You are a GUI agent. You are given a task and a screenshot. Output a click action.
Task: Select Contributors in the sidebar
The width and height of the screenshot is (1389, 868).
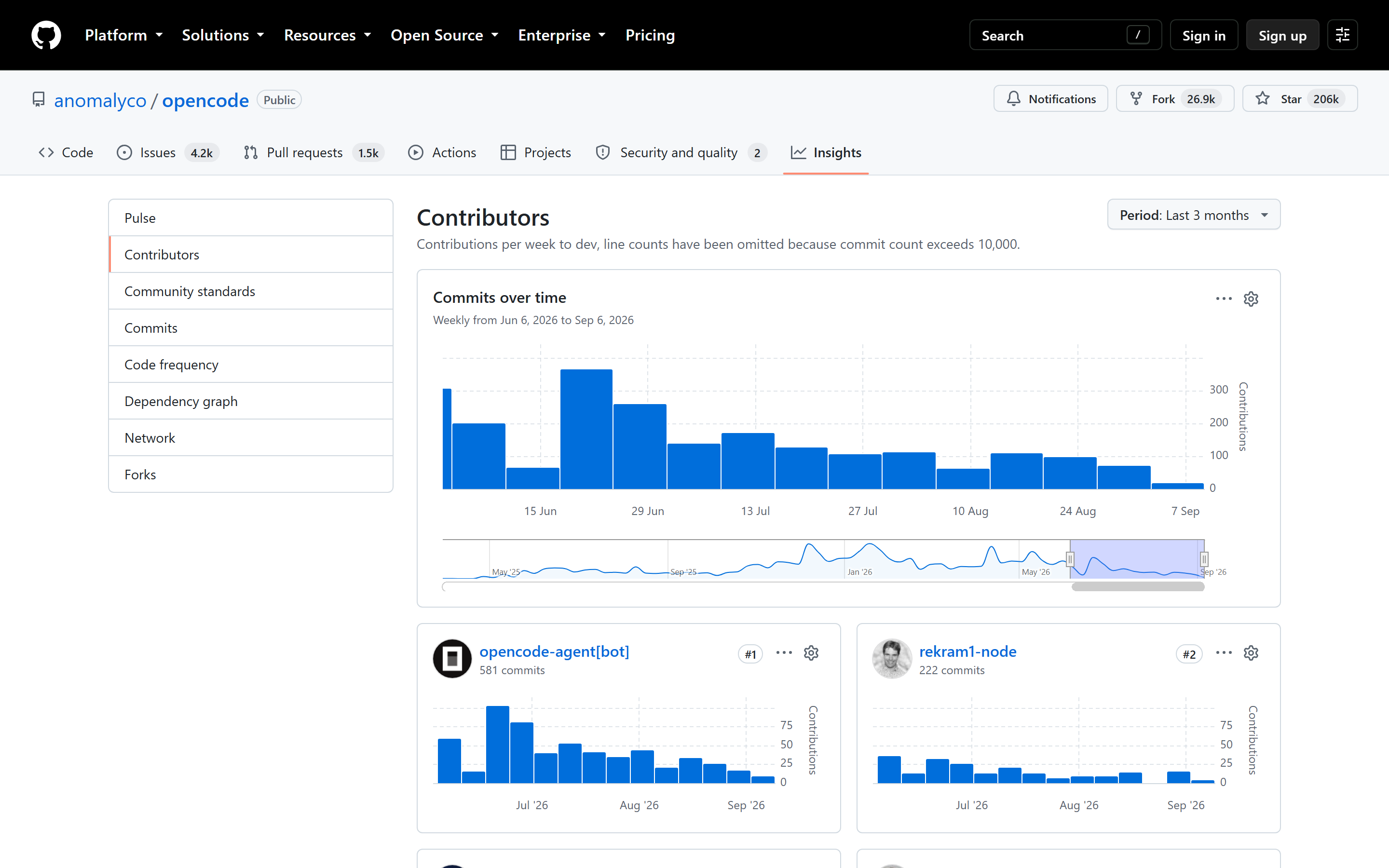pyautogui.click(x=251, y=254)
